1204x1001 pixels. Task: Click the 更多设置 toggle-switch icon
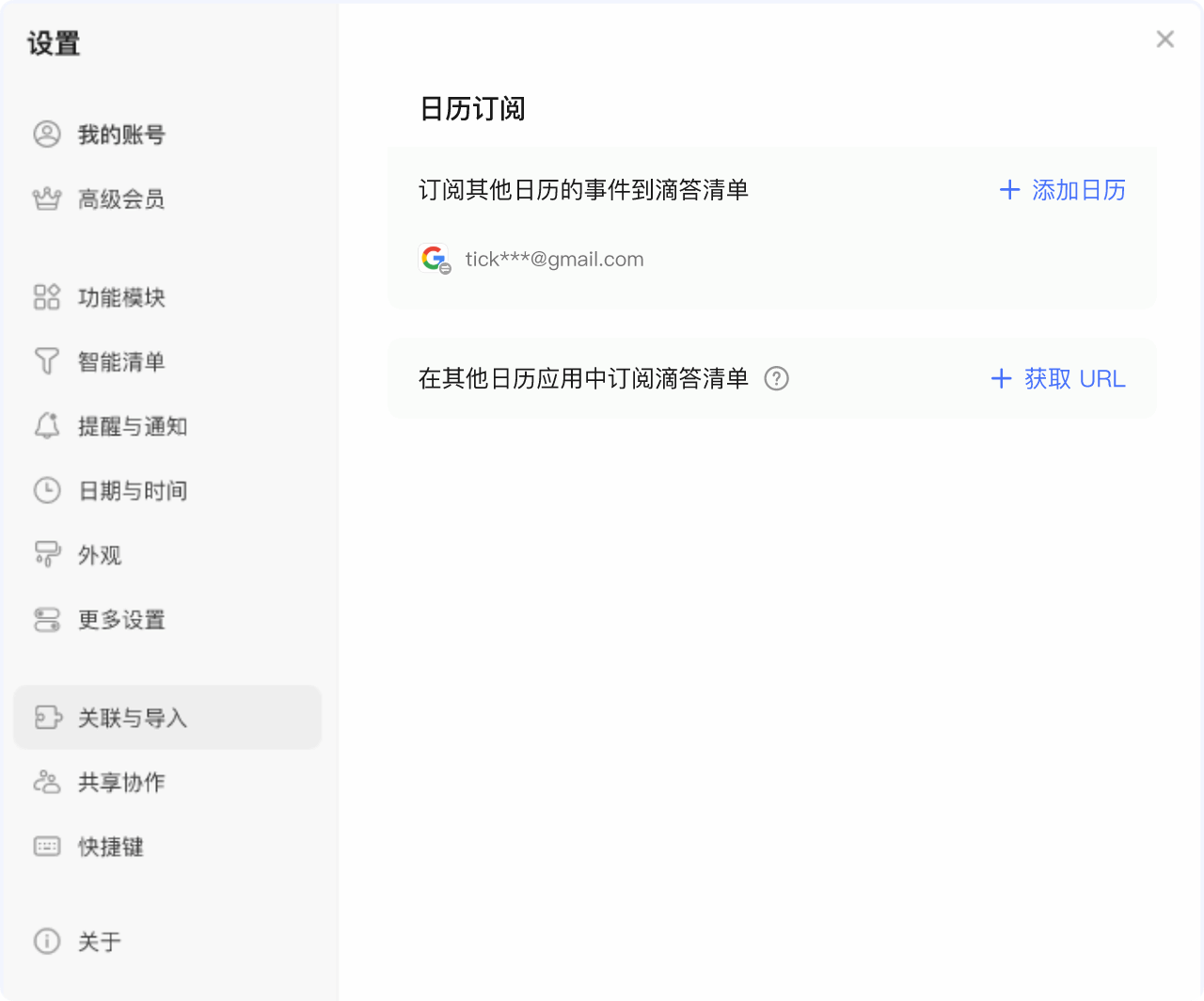(x=47, y=619)
